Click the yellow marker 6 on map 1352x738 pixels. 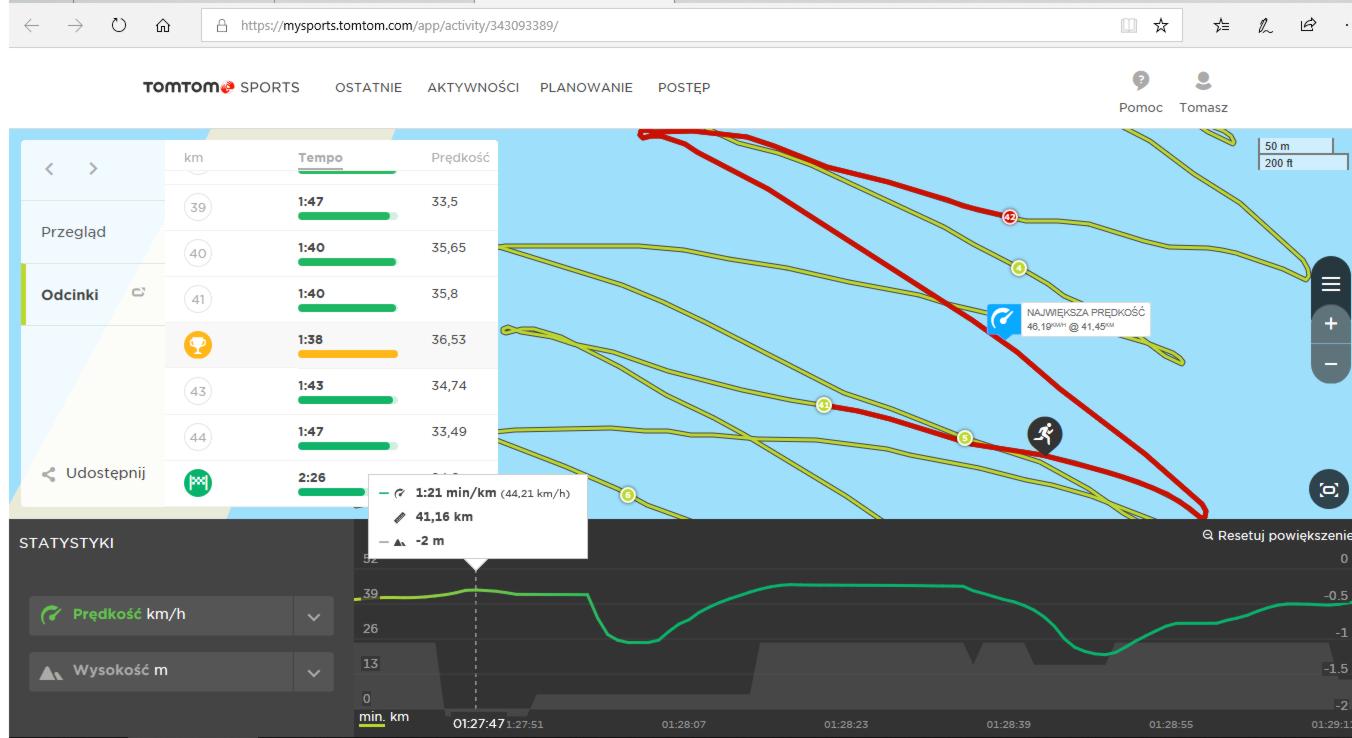click(628, 494)
